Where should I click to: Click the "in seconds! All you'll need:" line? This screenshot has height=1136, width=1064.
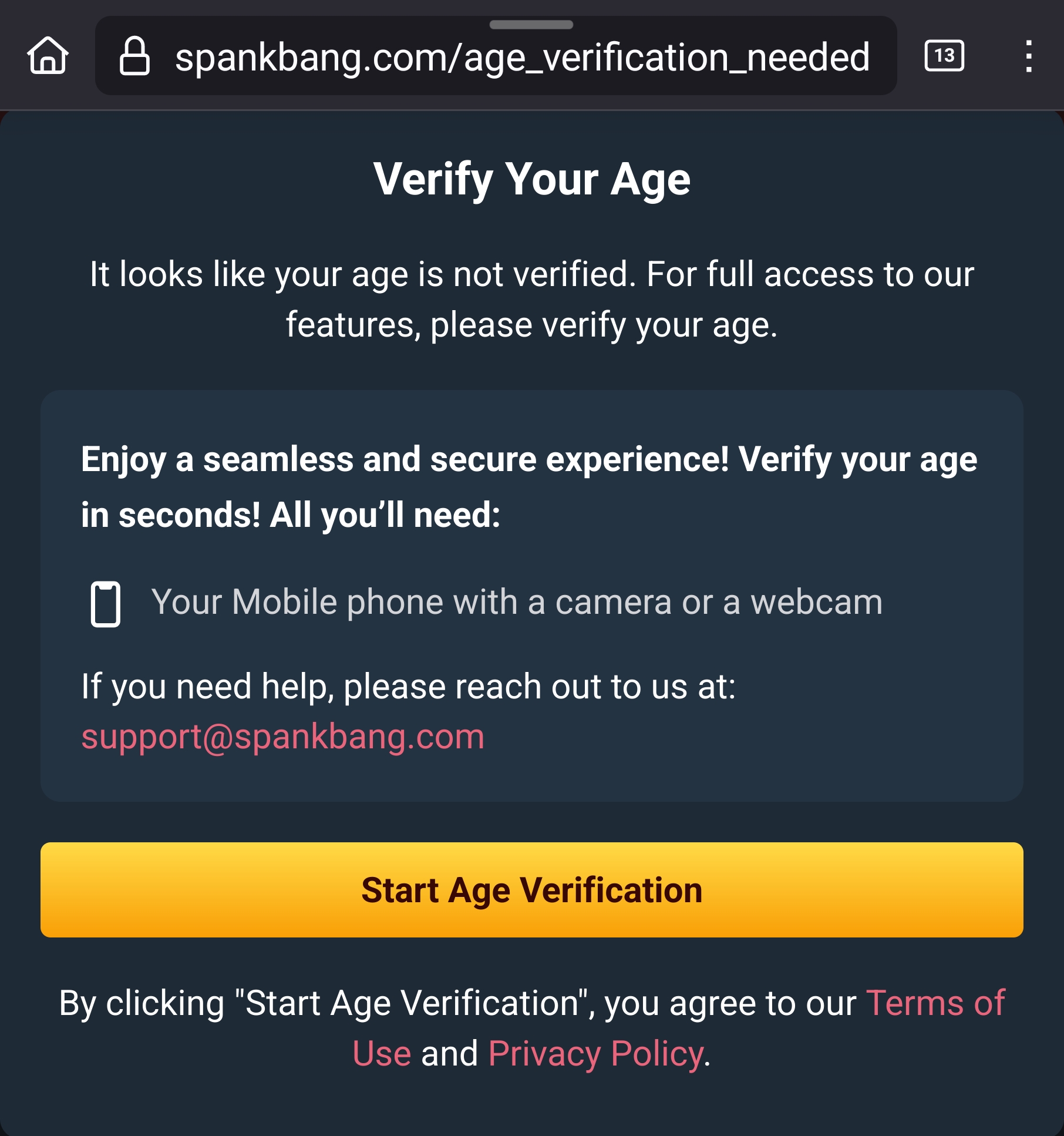291,515
